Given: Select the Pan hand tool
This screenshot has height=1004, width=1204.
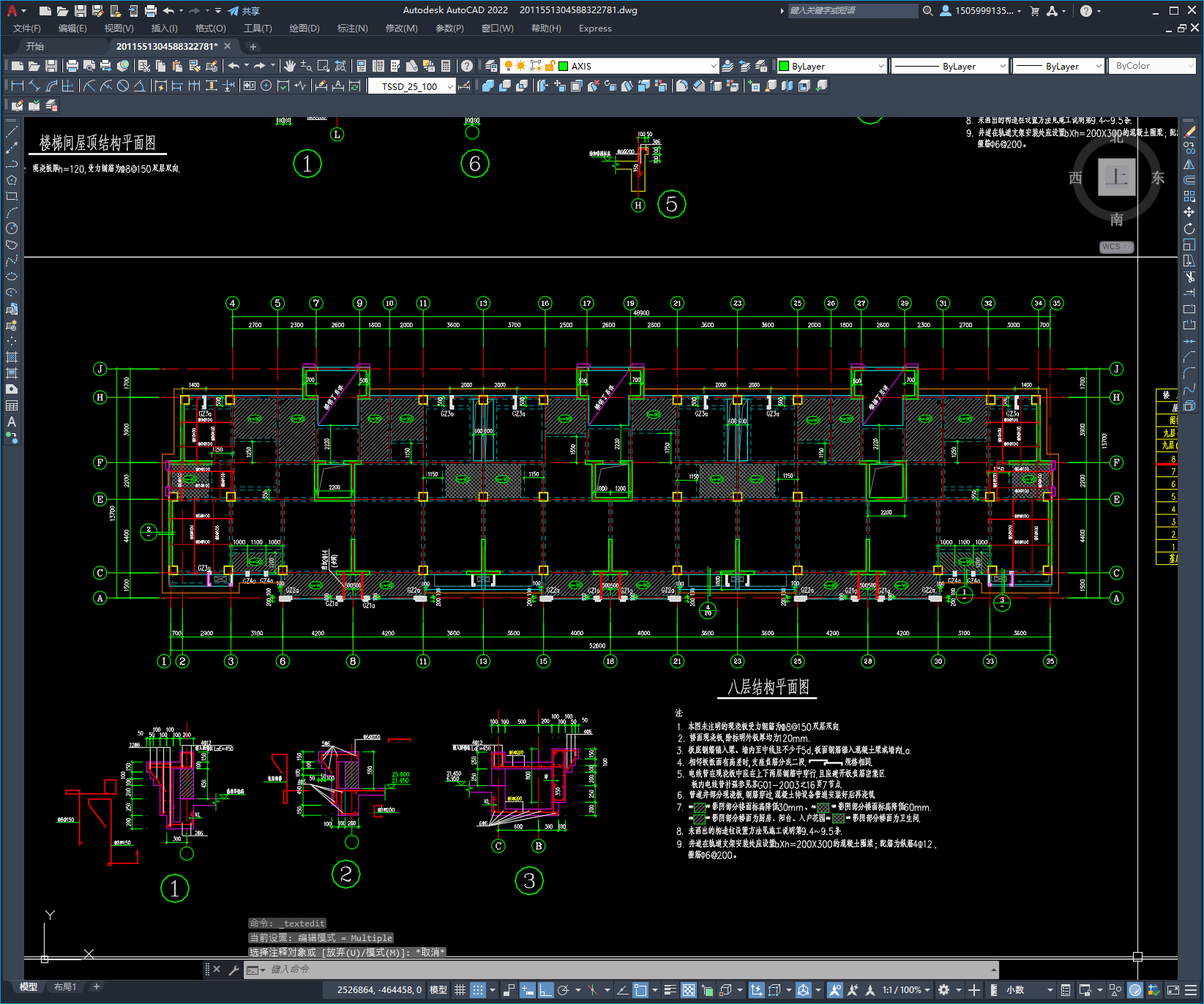Looking at the screenshot, I should pyautogui.click(x=290, y=66).
